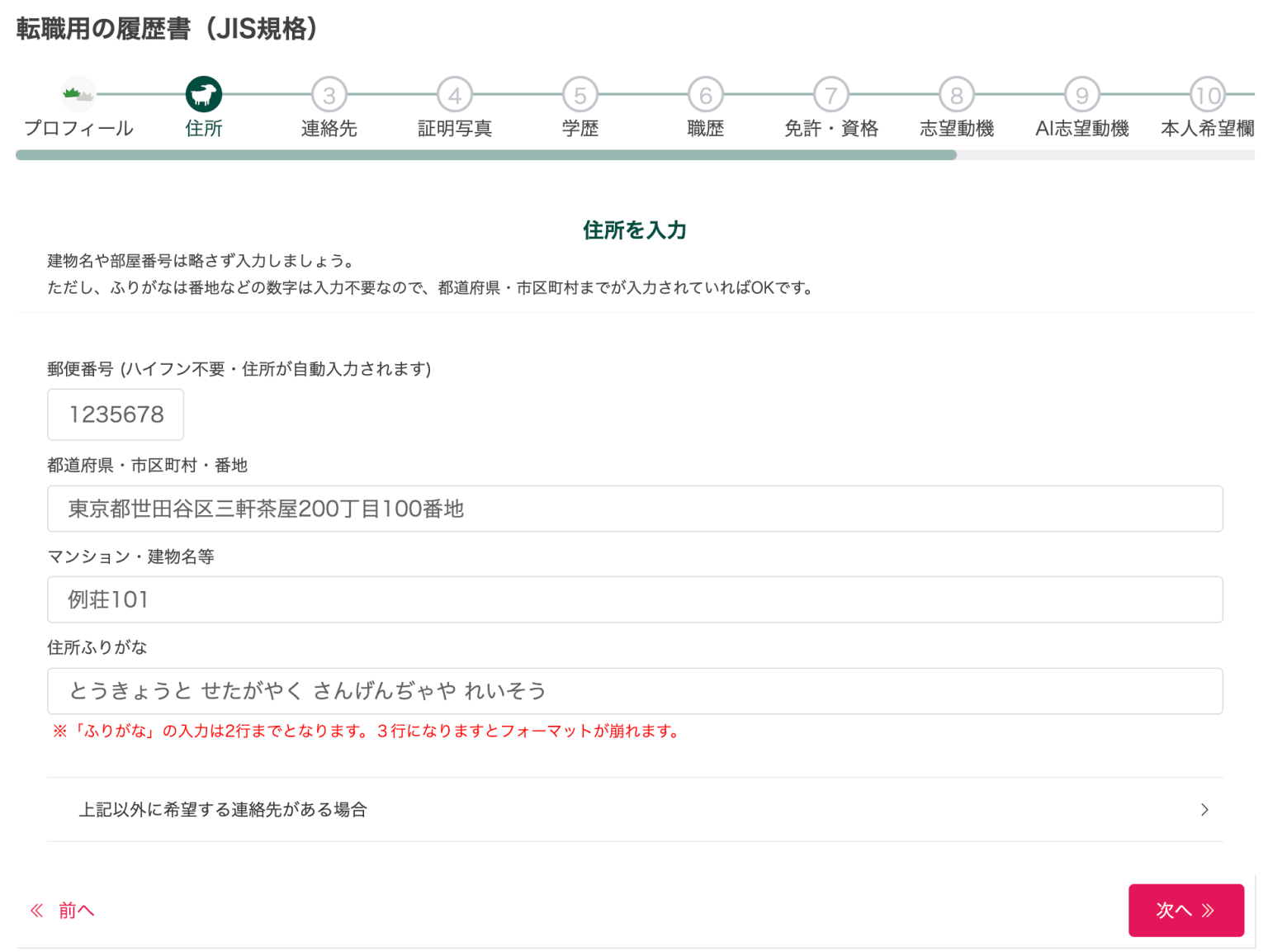Click the sheep icon on the 住所 step
The width and height of the screenshot is (1268, 952).
coord(204,94)
